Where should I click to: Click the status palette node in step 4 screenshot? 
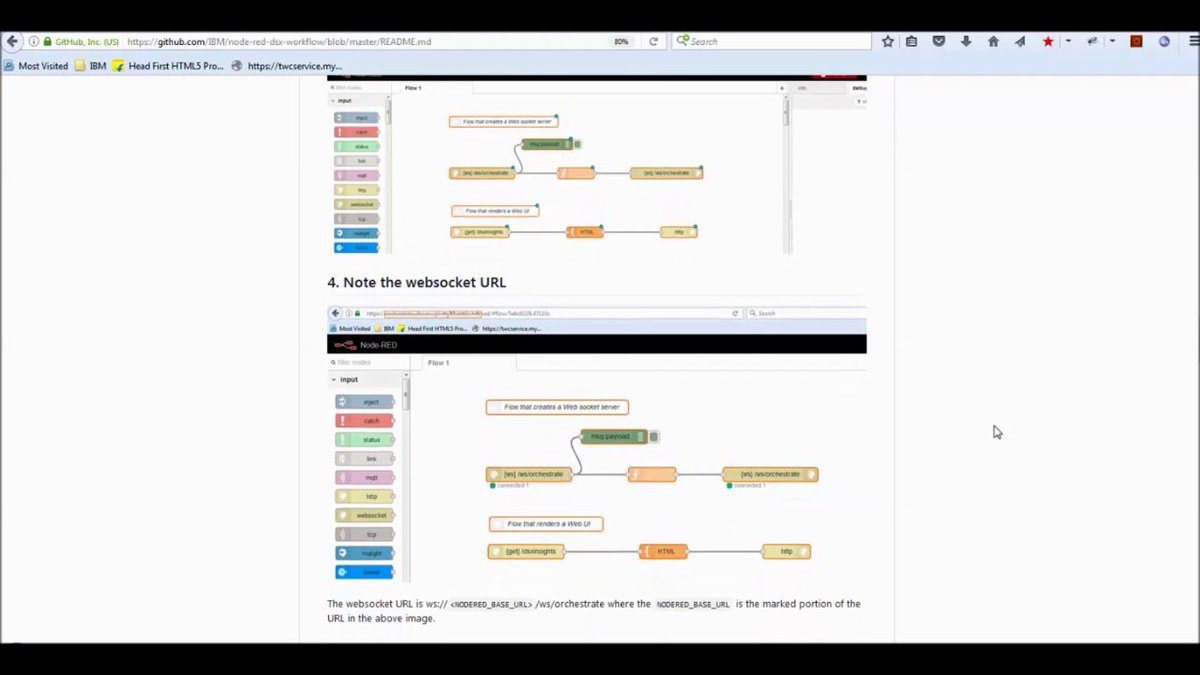tap(365, 440)
